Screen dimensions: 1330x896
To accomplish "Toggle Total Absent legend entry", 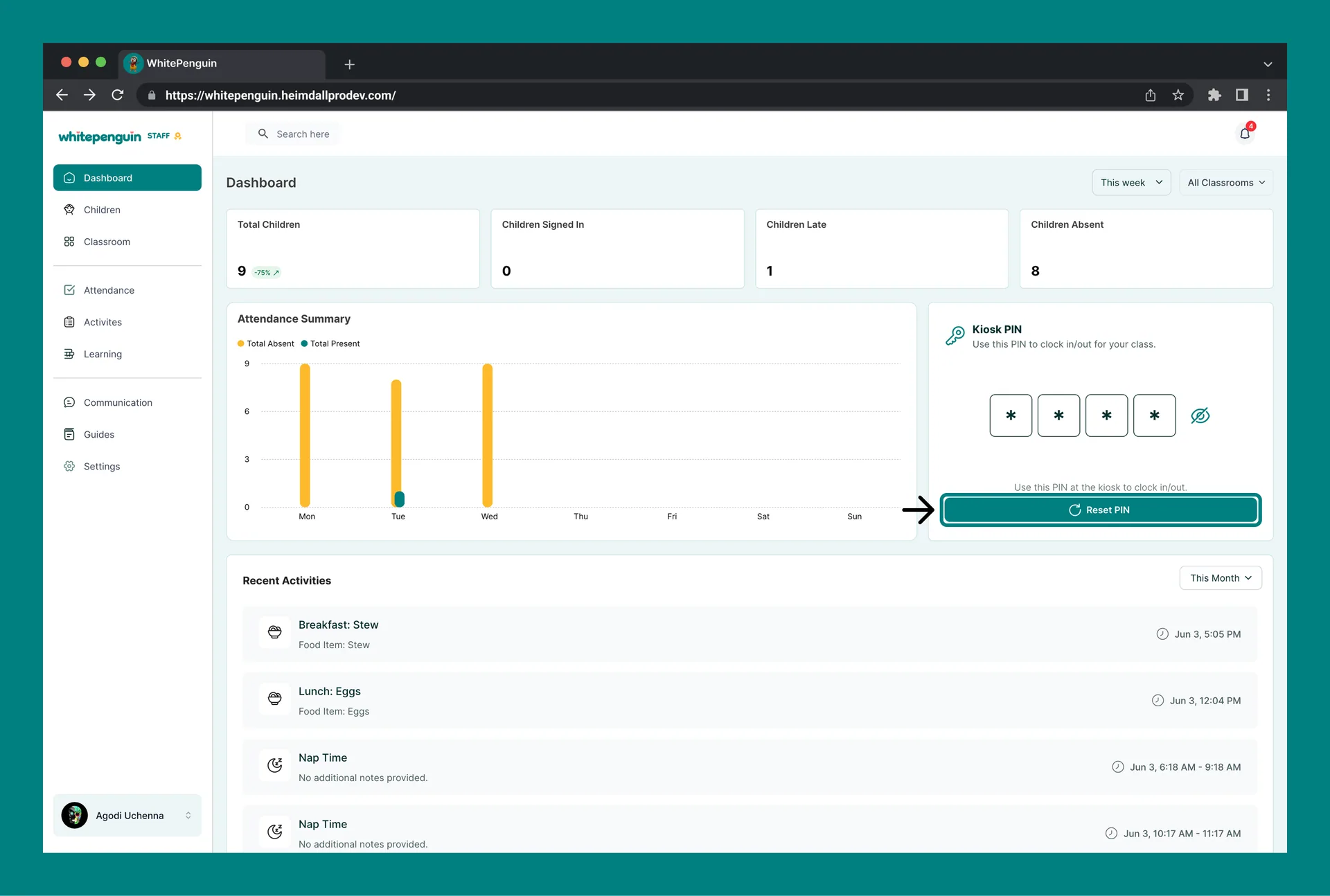I will [266, 343].
